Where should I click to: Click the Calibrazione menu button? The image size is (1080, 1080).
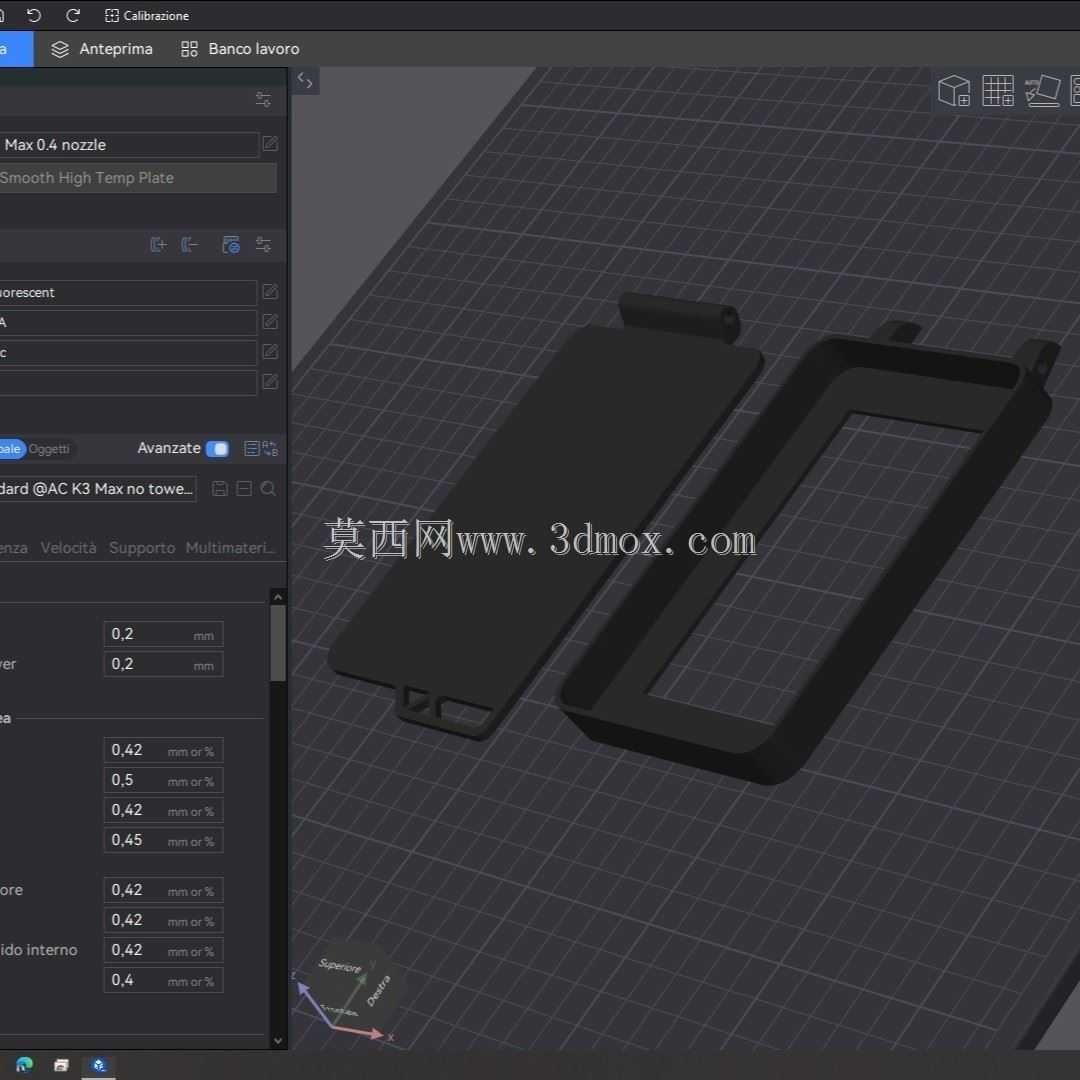(147, 15)
